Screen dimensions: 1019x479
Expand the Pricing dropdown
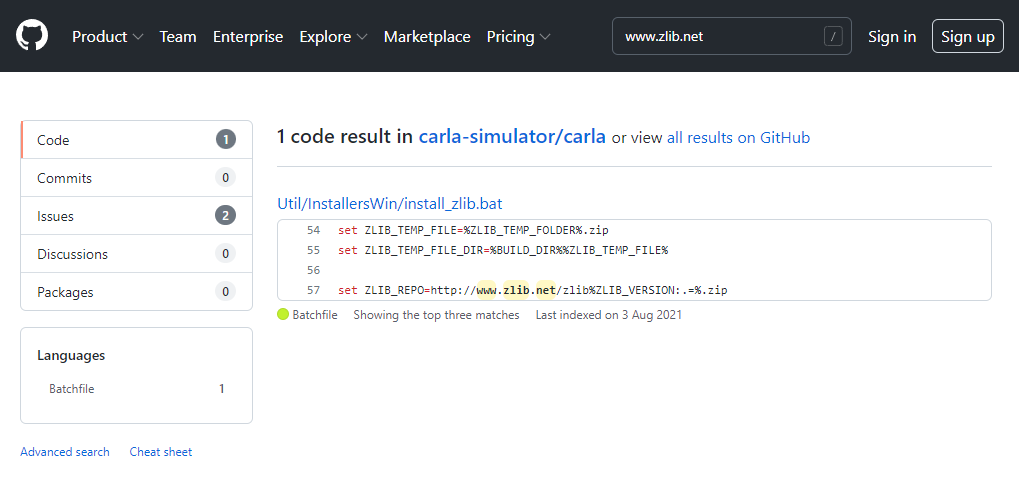519,36
